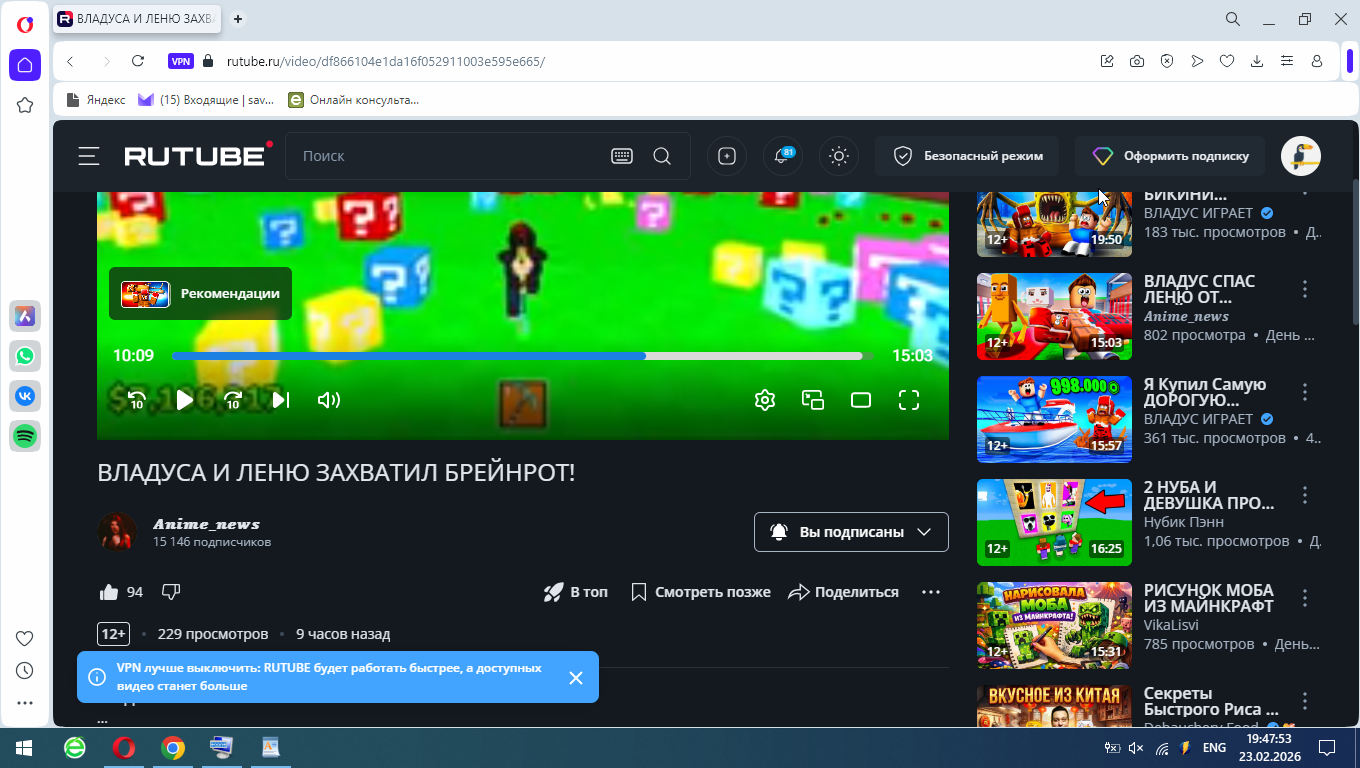Open the Нубик Пэнн channel link
The width and height of the screenshot is (1360, 768).
[x=1184, y=522]
